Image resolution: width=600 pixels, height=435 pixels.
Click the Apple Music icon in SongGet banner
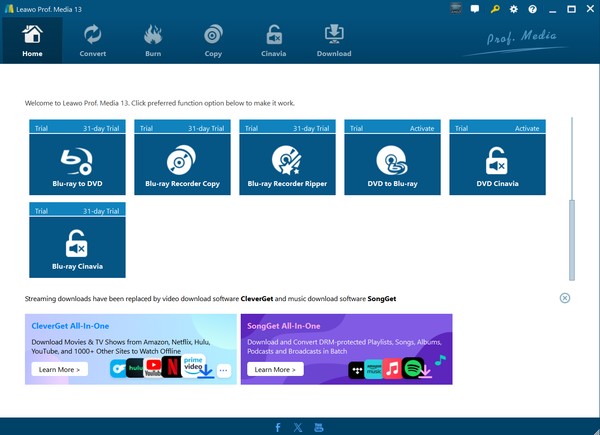point(392,369)
